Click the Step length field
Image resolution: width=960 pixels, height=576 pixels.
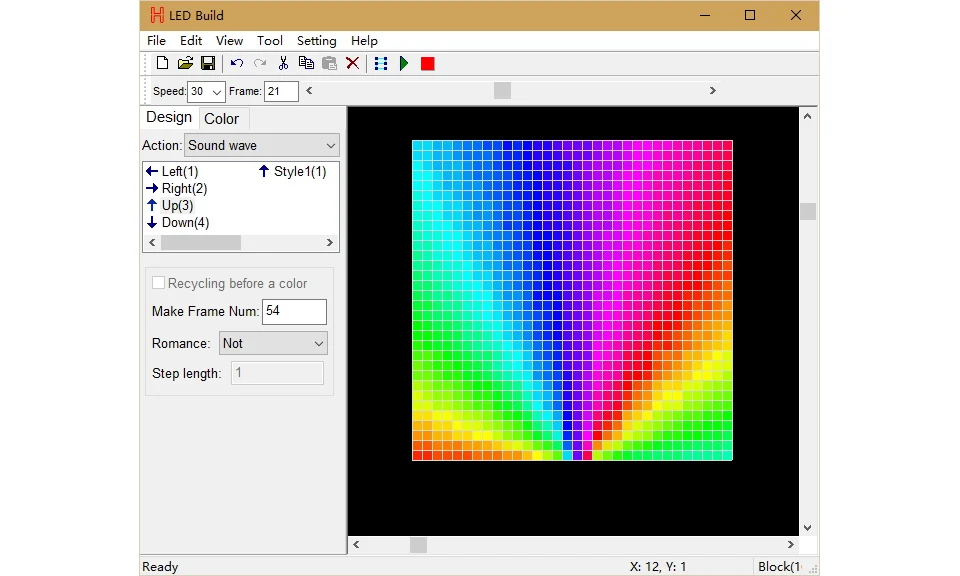pos(277,373)
